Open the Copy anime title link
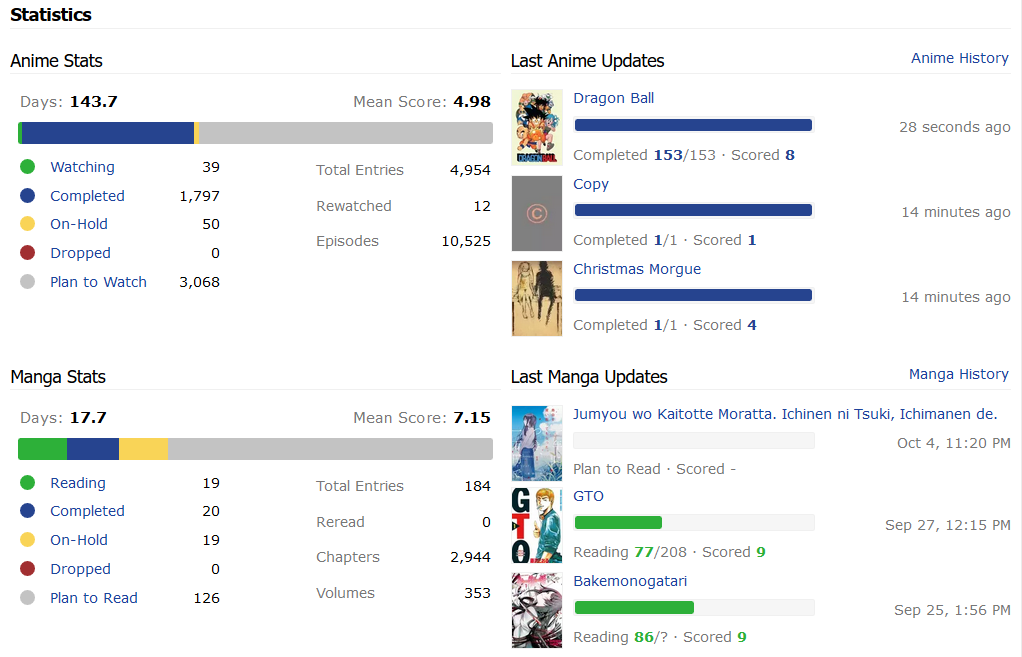 click(591, 184)
